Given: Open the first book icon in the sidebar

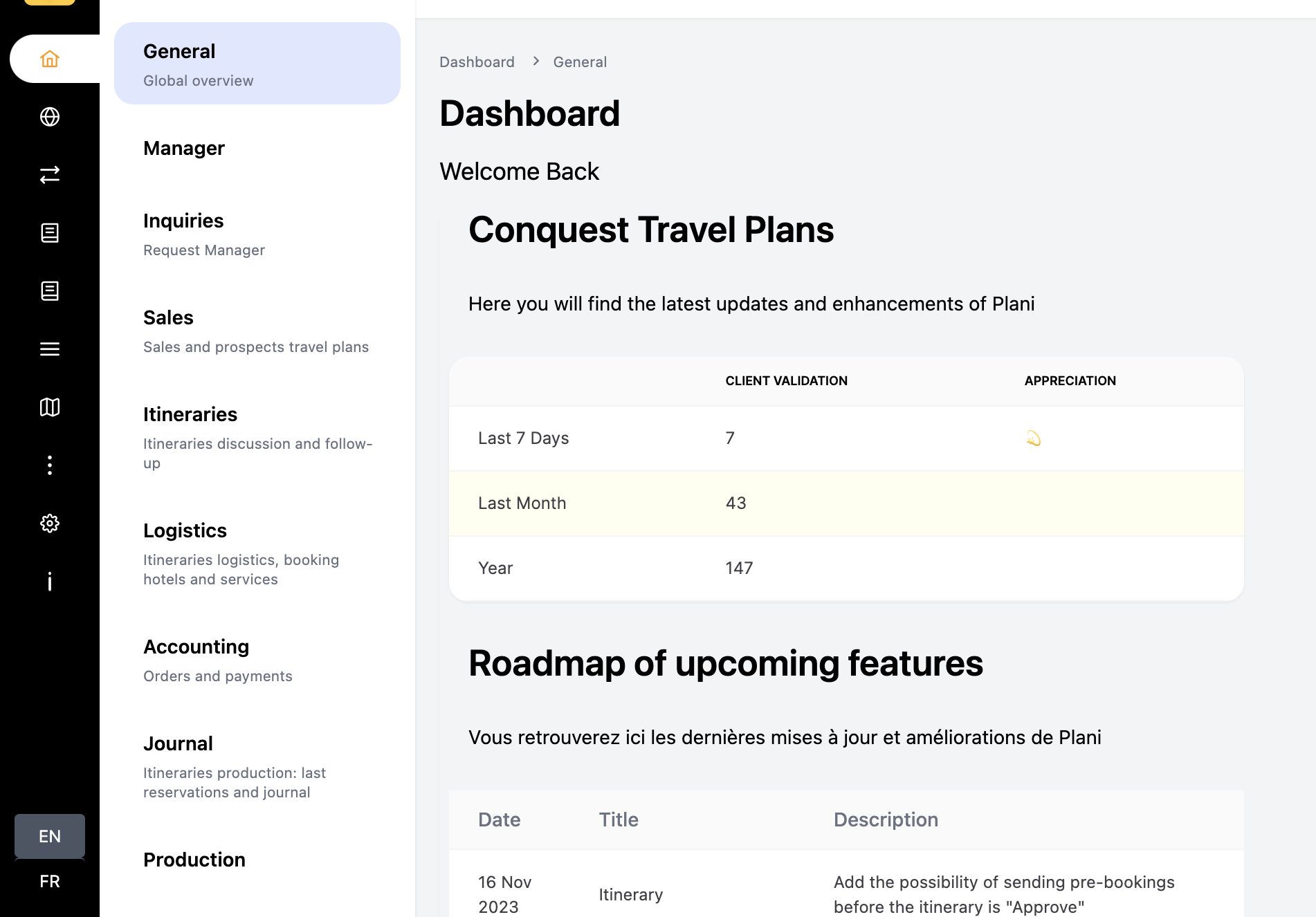Looking at the screenshot, I should point(49,233).
